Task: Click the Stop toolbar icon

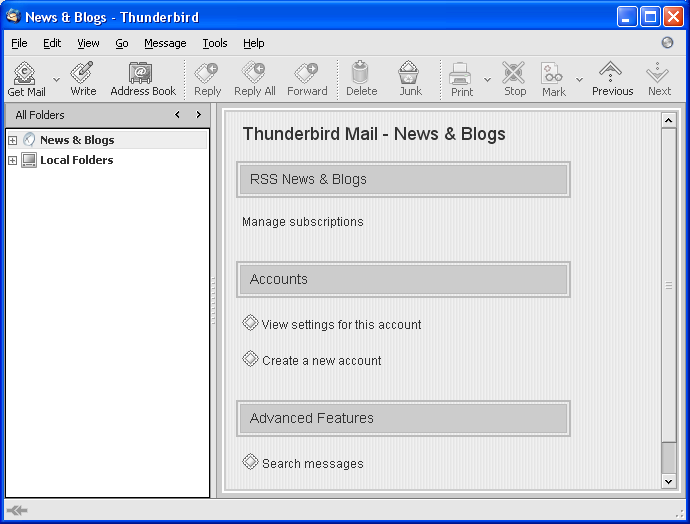Action: click(514, 73)
